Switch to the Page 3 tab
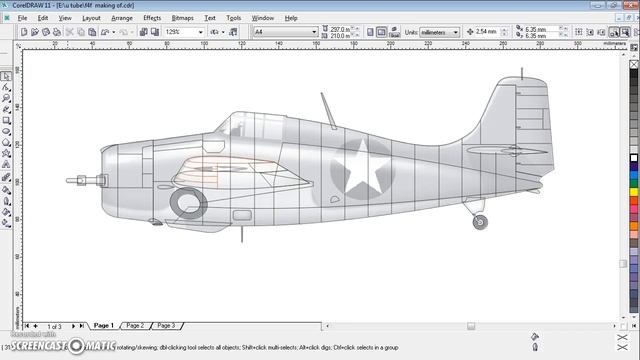 click(167, 325)
